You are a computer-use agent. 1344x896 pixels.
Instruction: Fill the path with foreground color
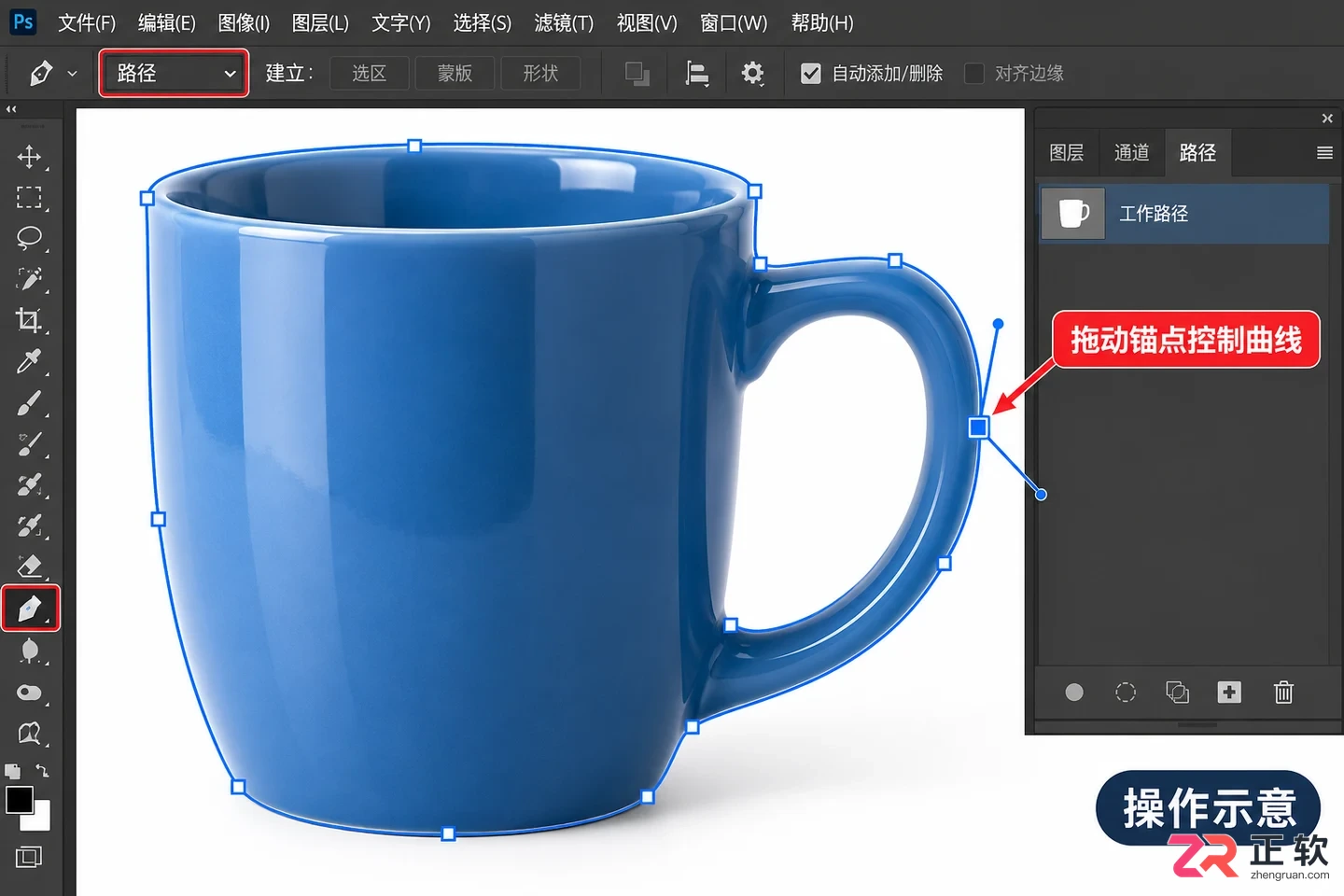click(1074, 693)
